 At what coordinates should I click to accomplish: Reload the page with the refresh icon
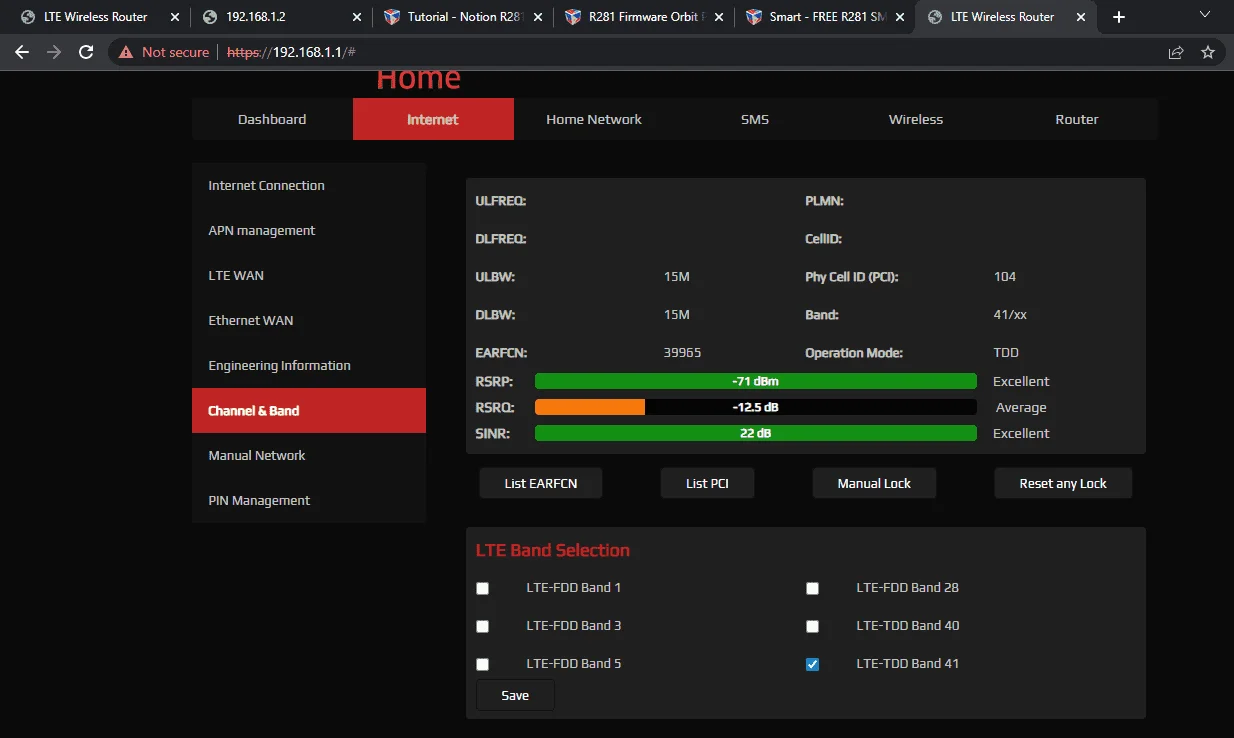[x=86, y=52]
